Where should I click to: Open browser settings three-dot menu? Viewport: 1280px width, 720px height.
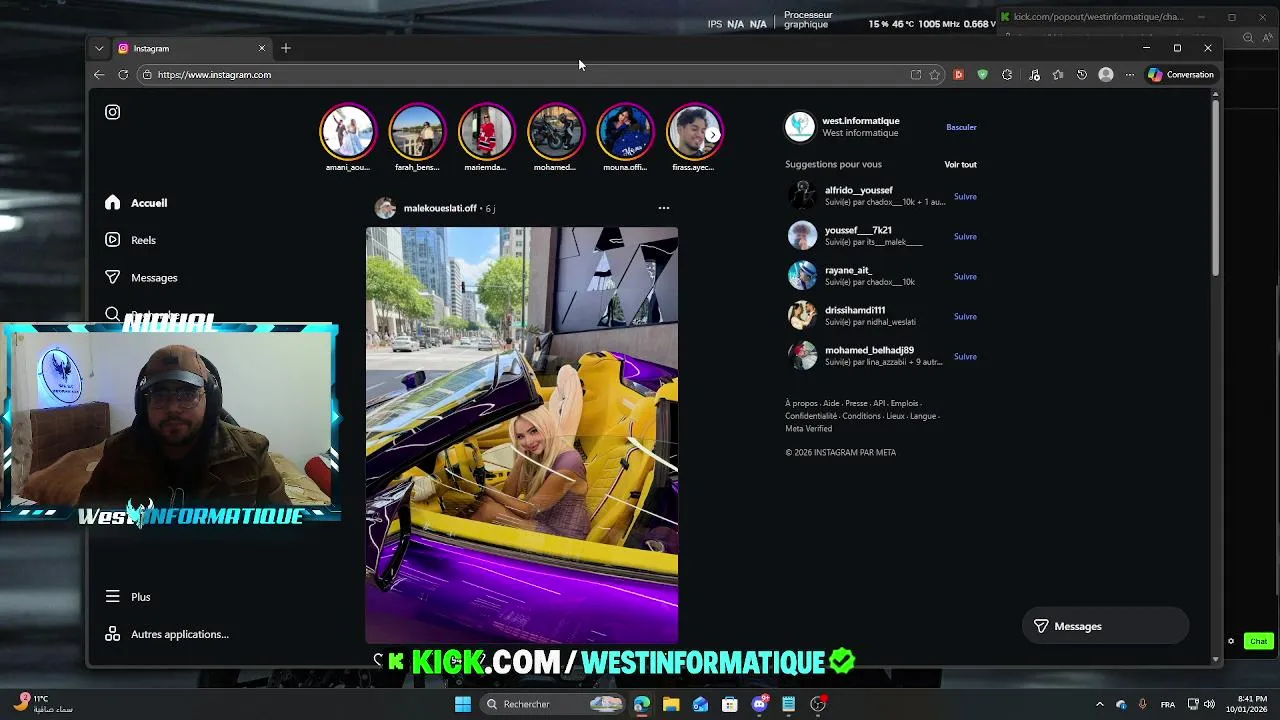1130,74
